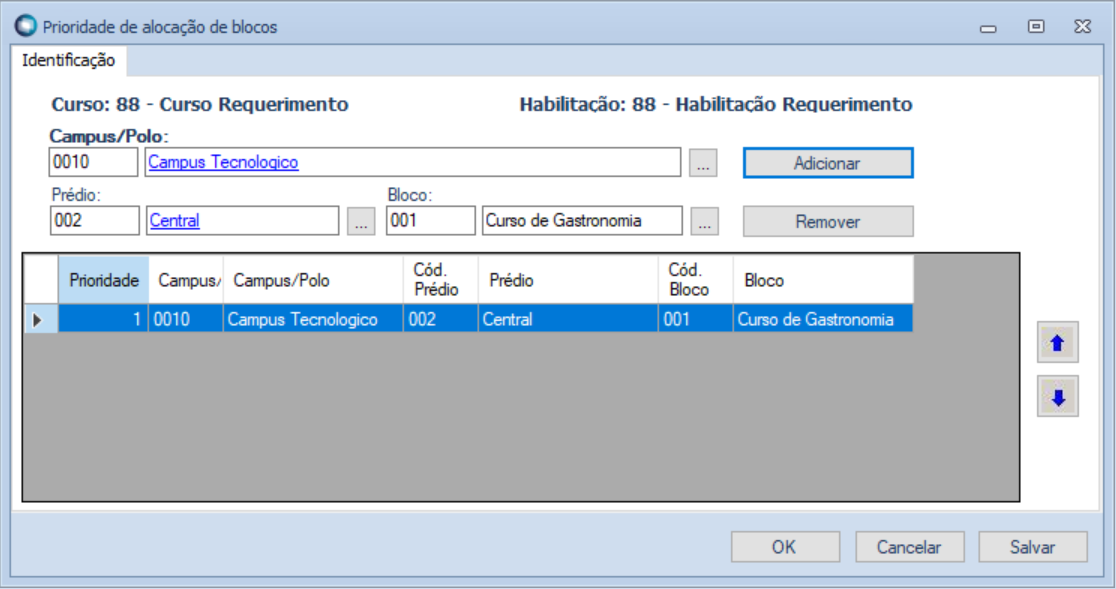This screenshot has width=1116, height=589.
Task: Select the grid cell Campus Tecnologico
Action: point(312,319)
